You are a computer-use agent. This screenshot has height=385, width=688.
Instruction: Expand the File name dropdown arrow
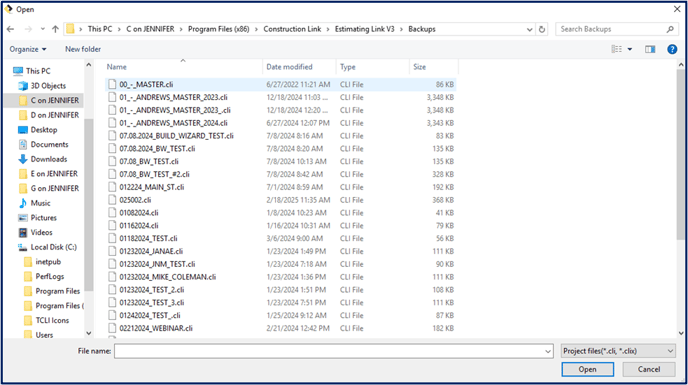(x=548, y=351)
